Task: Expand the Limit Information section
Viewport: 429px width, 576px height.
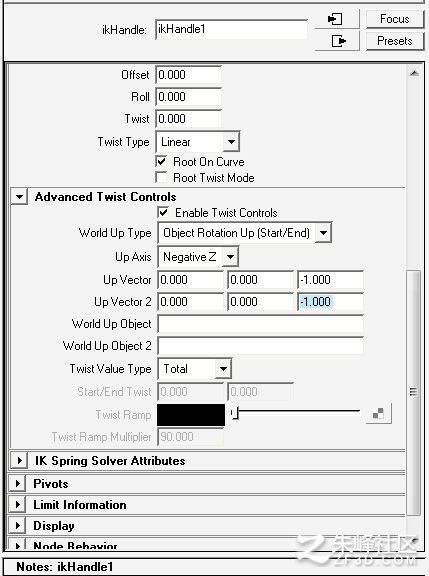Action: click(x=17, y=505)
